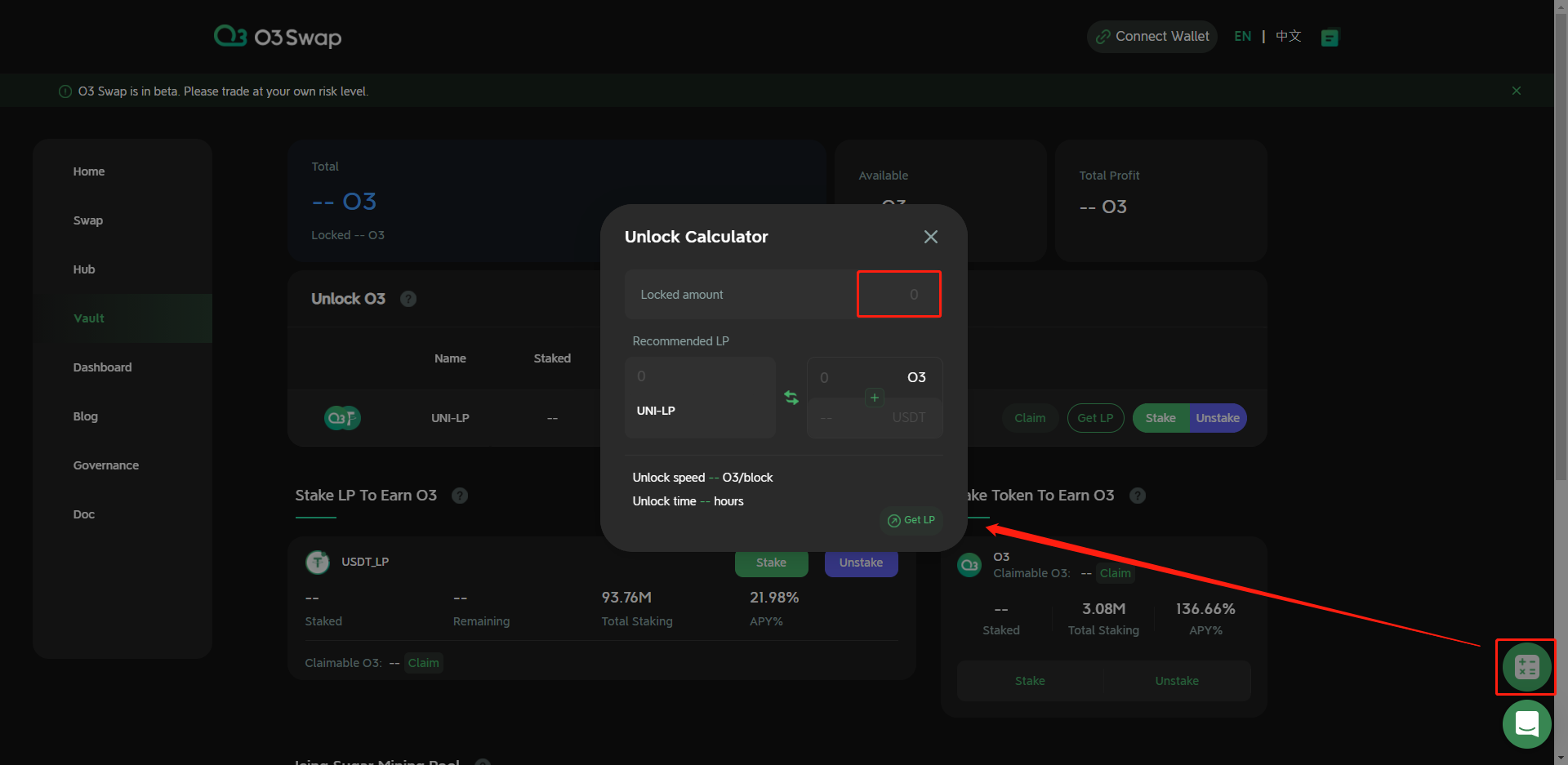1568x765 pixels.
Task: Switch language to 中文
Action: click(1288, 37)
